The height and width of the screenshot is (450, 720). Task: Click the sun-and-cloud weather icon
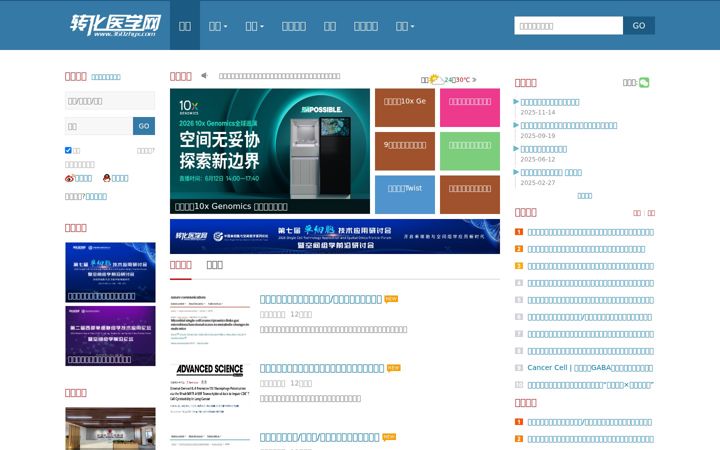[x=434, y=79]
